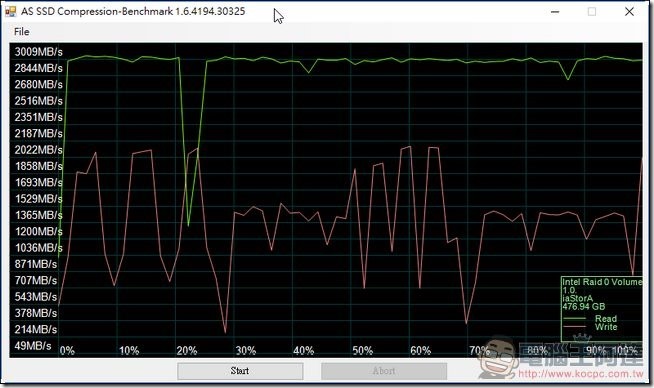Click the disabled Abort button

pyautogui.click(x=384, y=371)
